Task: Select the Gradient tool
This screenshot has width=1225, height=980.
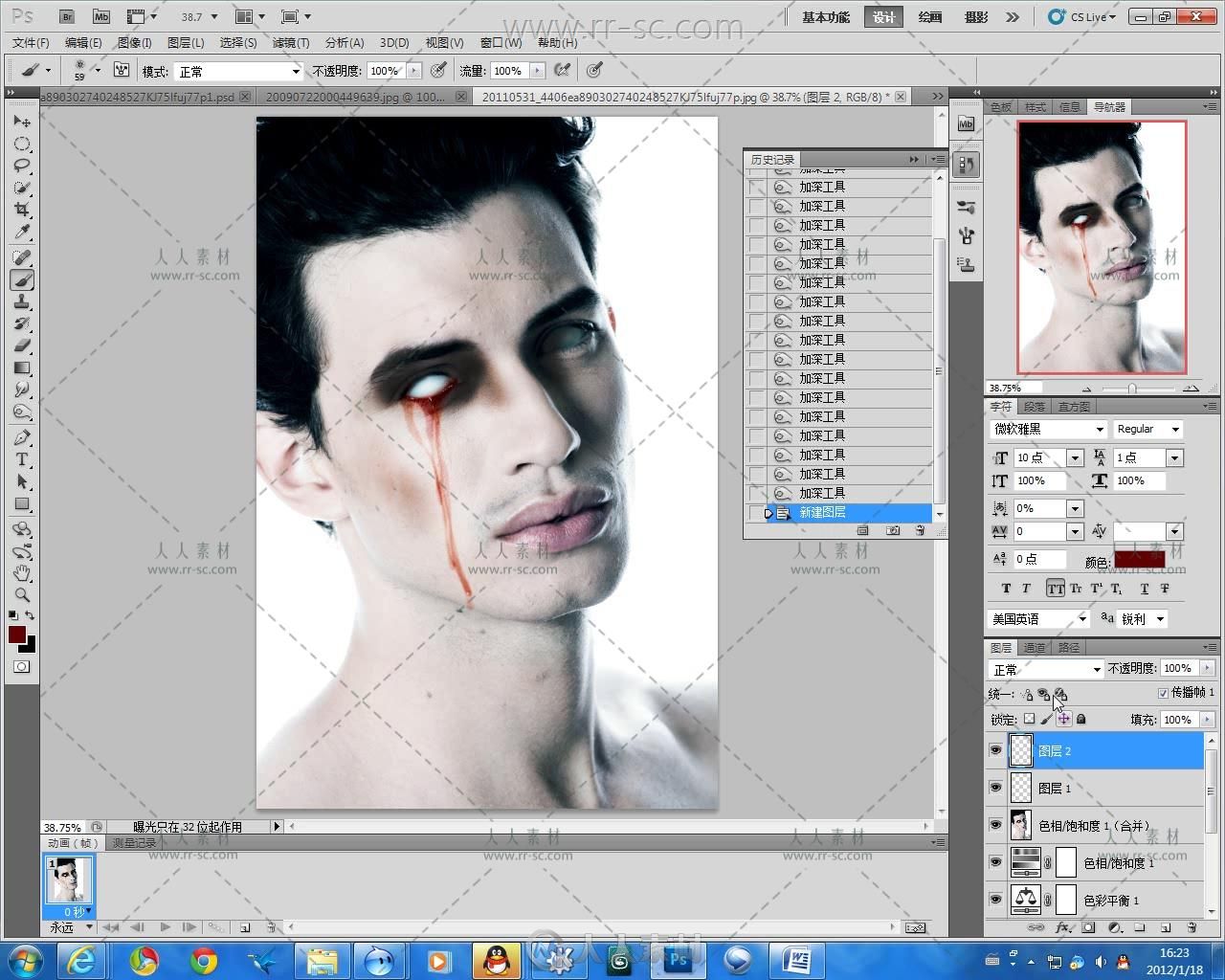Action: [x=22, y=367]
